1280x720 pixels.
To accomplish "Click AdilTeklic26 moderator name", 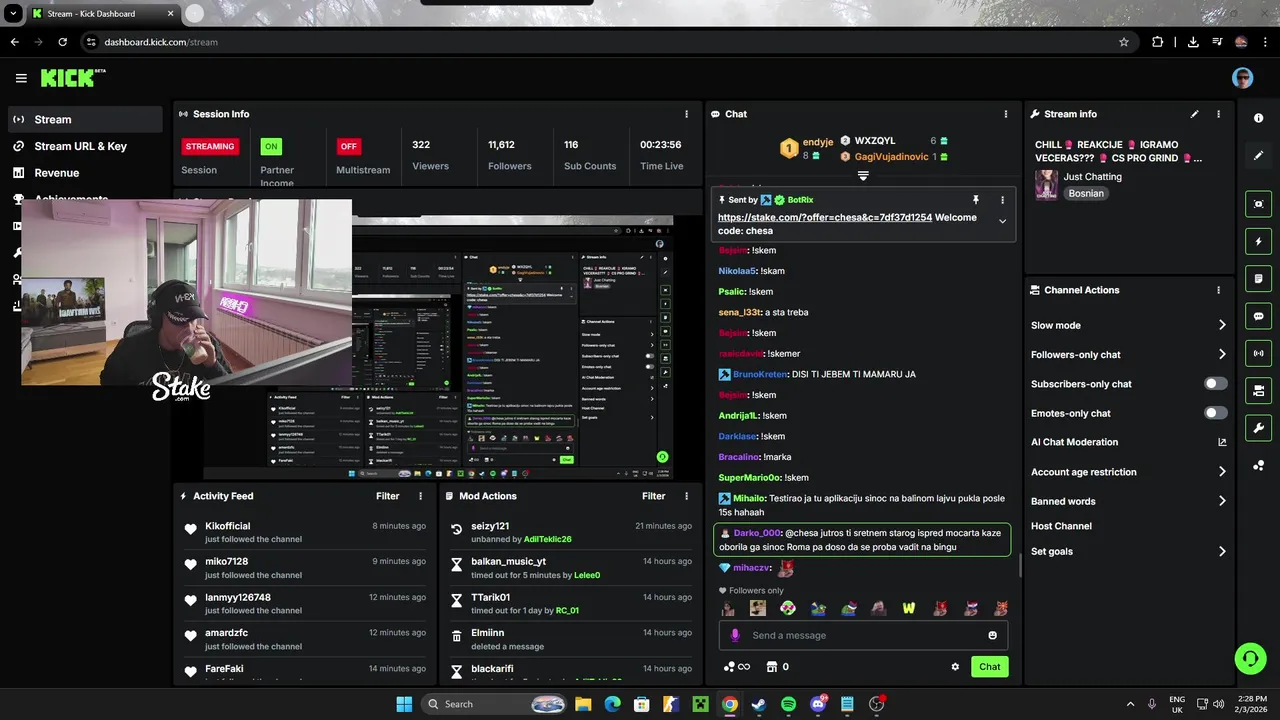I will 548,539.
